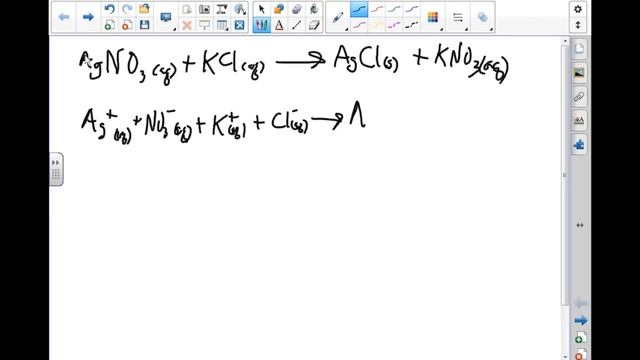This screenshot has width=640, height=360.
Task: Go to the next page with the toolbar forward arrow
Action: tap(88, 17)
